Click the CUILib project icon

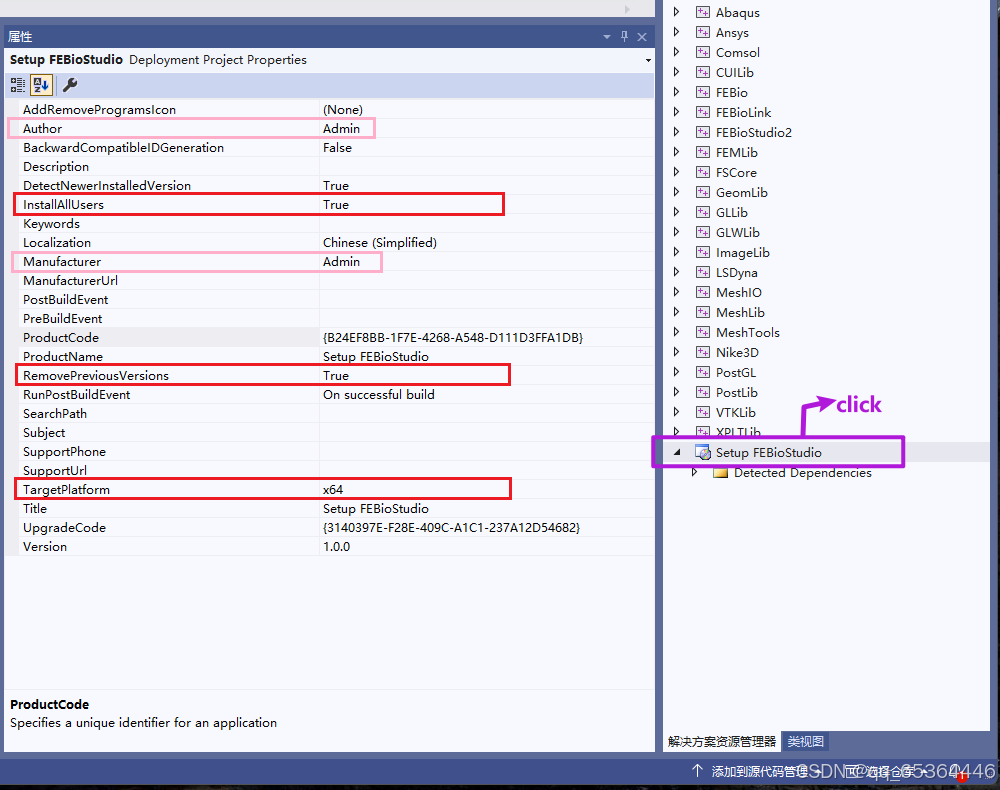point(703,72)
